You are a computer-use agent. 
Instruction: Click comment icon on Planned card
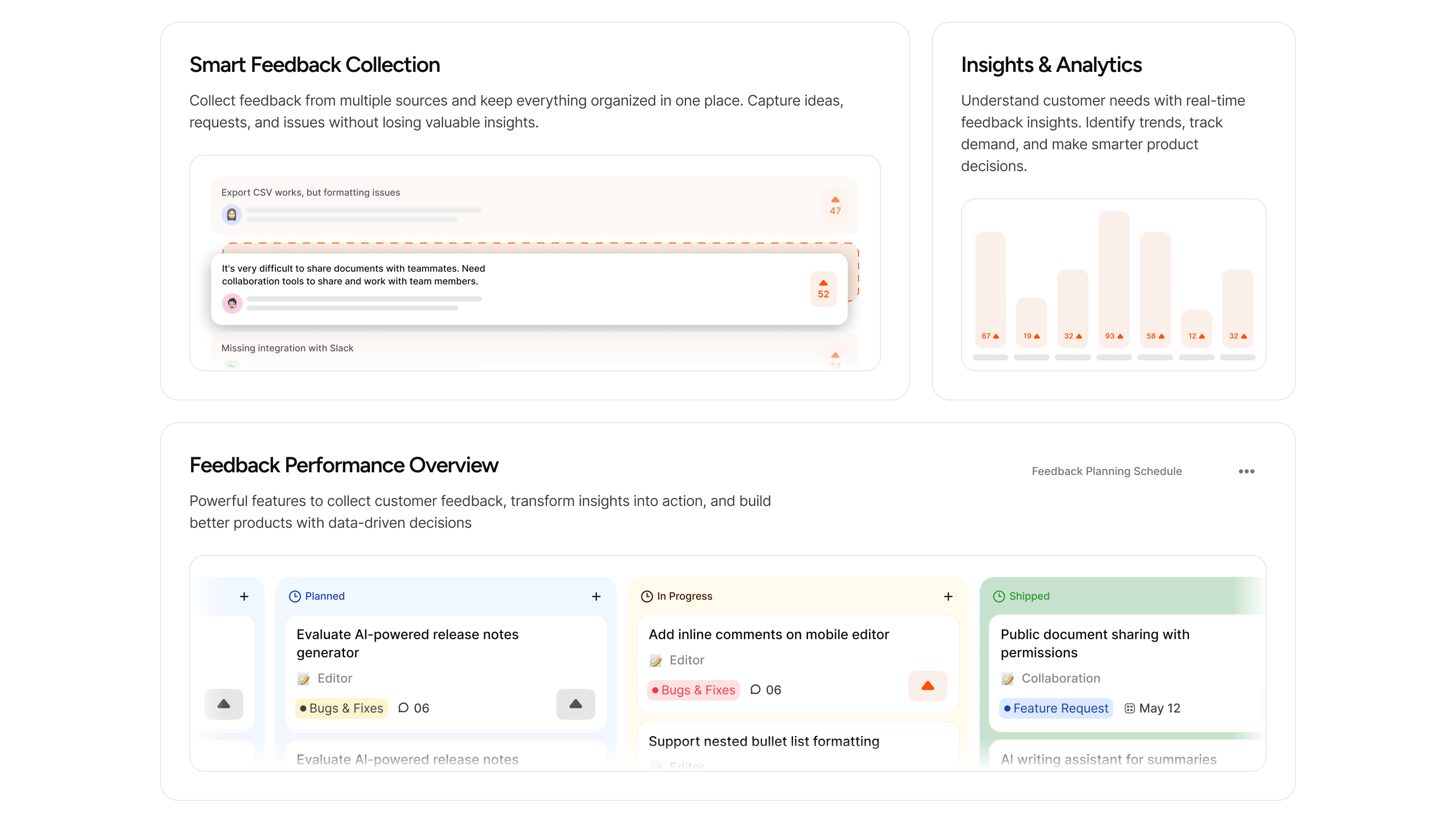point(403,708)
